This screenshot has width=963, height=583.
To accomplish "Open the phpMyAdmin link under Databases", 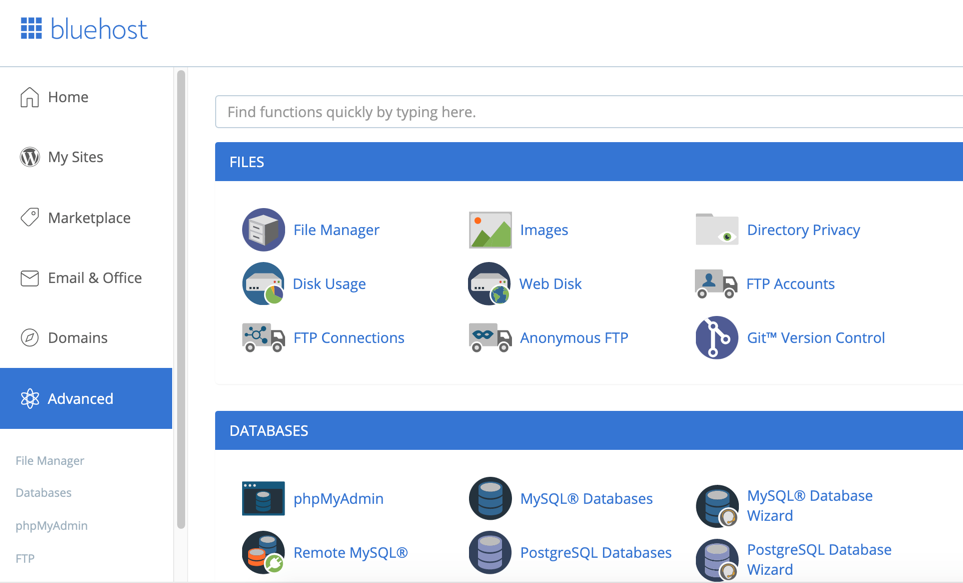I will coord(338,499).
